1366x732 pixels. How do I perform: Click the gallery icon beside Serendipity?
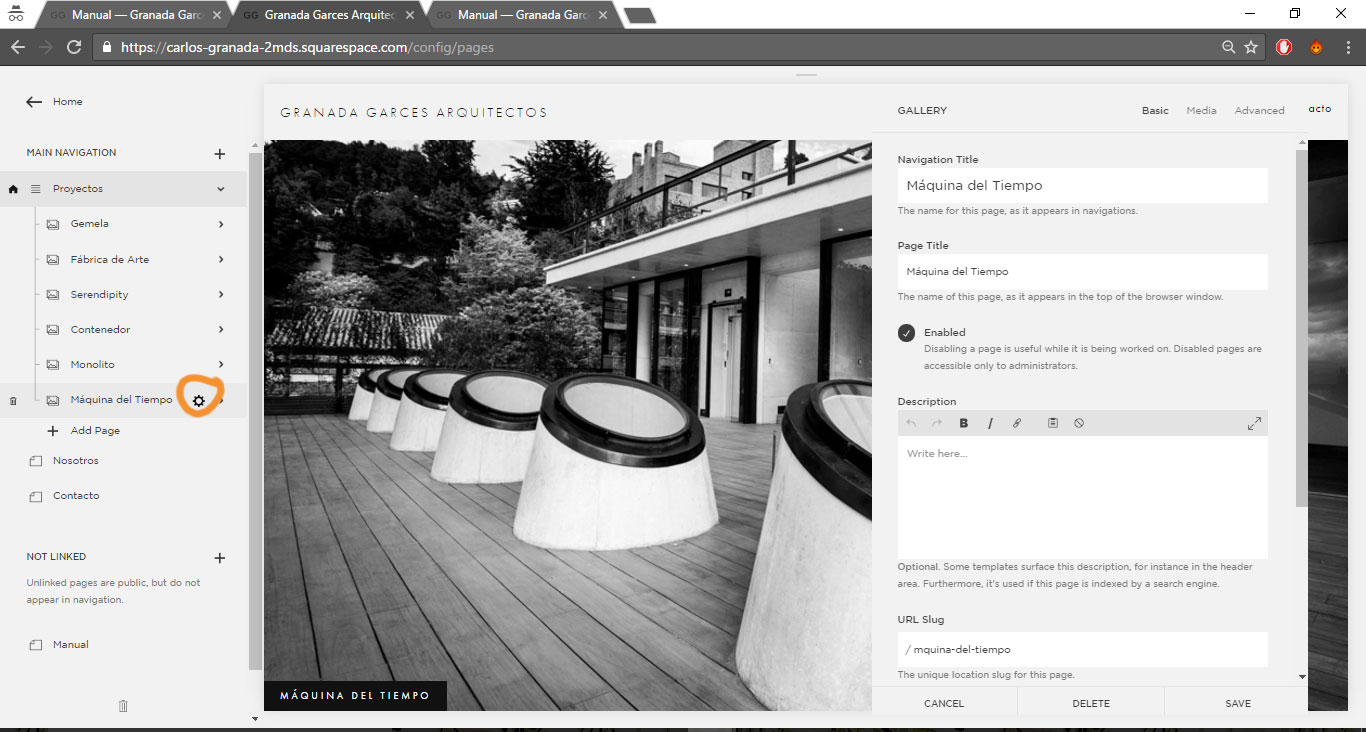pyautogui.click(x=53, y=295)
